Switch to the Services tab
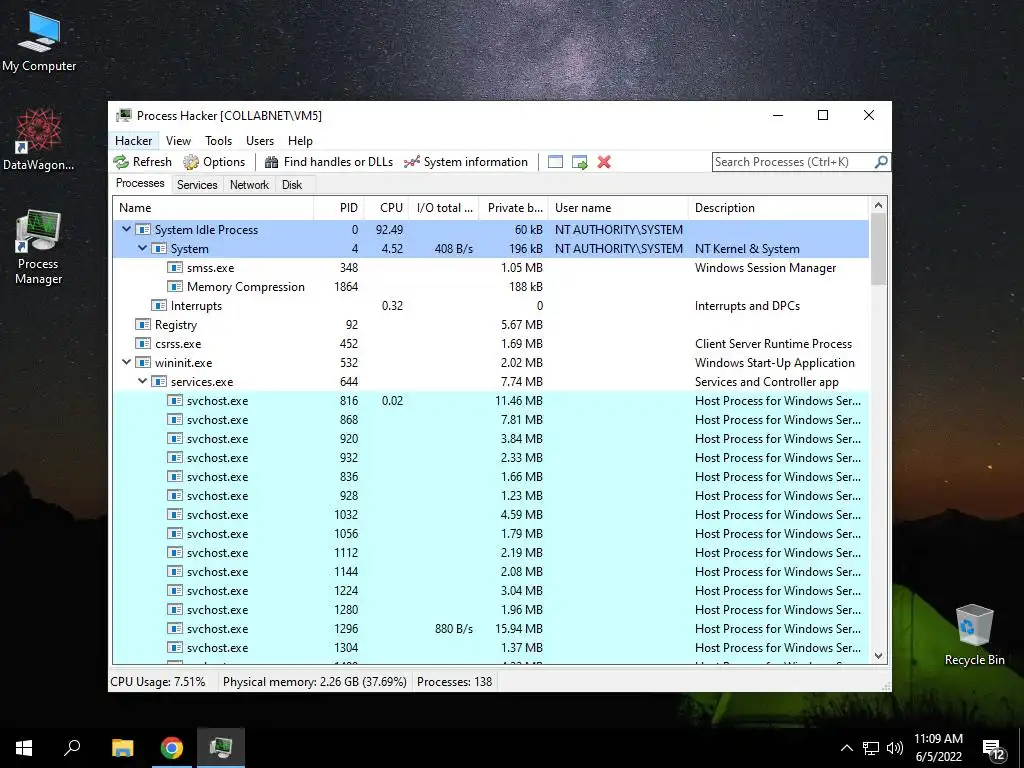 point(197,185)
